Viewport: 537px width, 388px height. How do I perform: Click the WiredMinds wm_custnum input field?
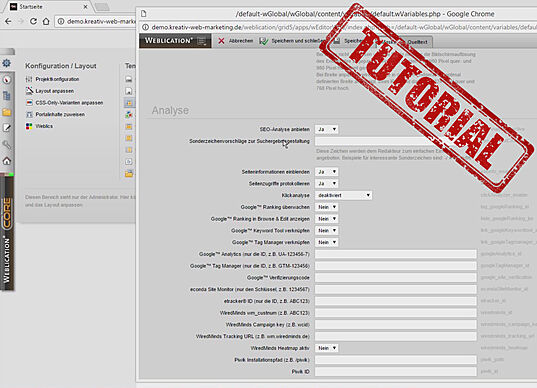(396, 313)
